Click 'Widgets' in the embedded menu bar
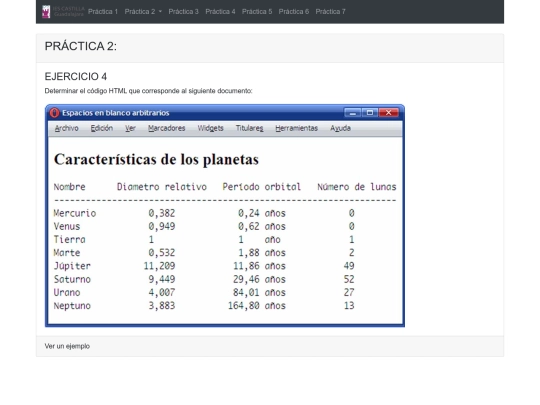Image resolution: width=540 pixels, height=405 pixels. coord(210,128)
